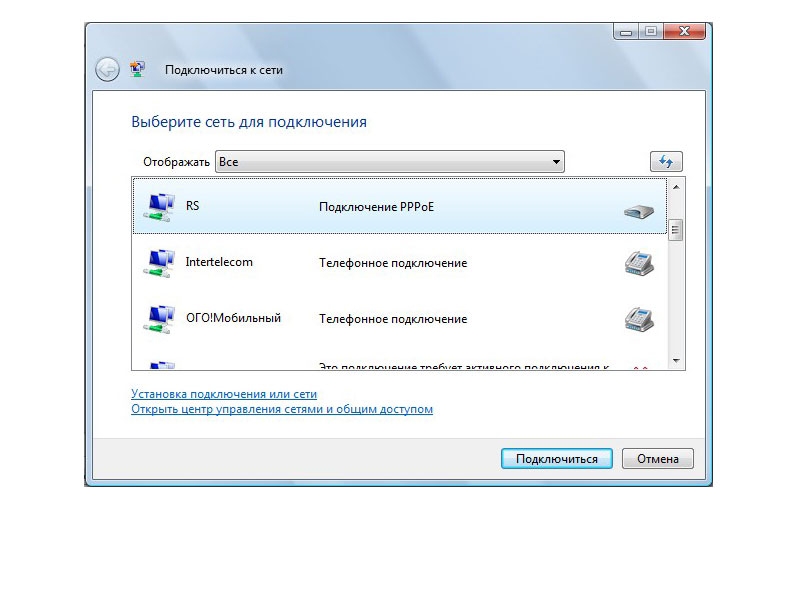Image resolution: width=800 pixels, height=600 pixels.
Task: Close the Подключиться к сети window
Action: click(x=684, y=31)
